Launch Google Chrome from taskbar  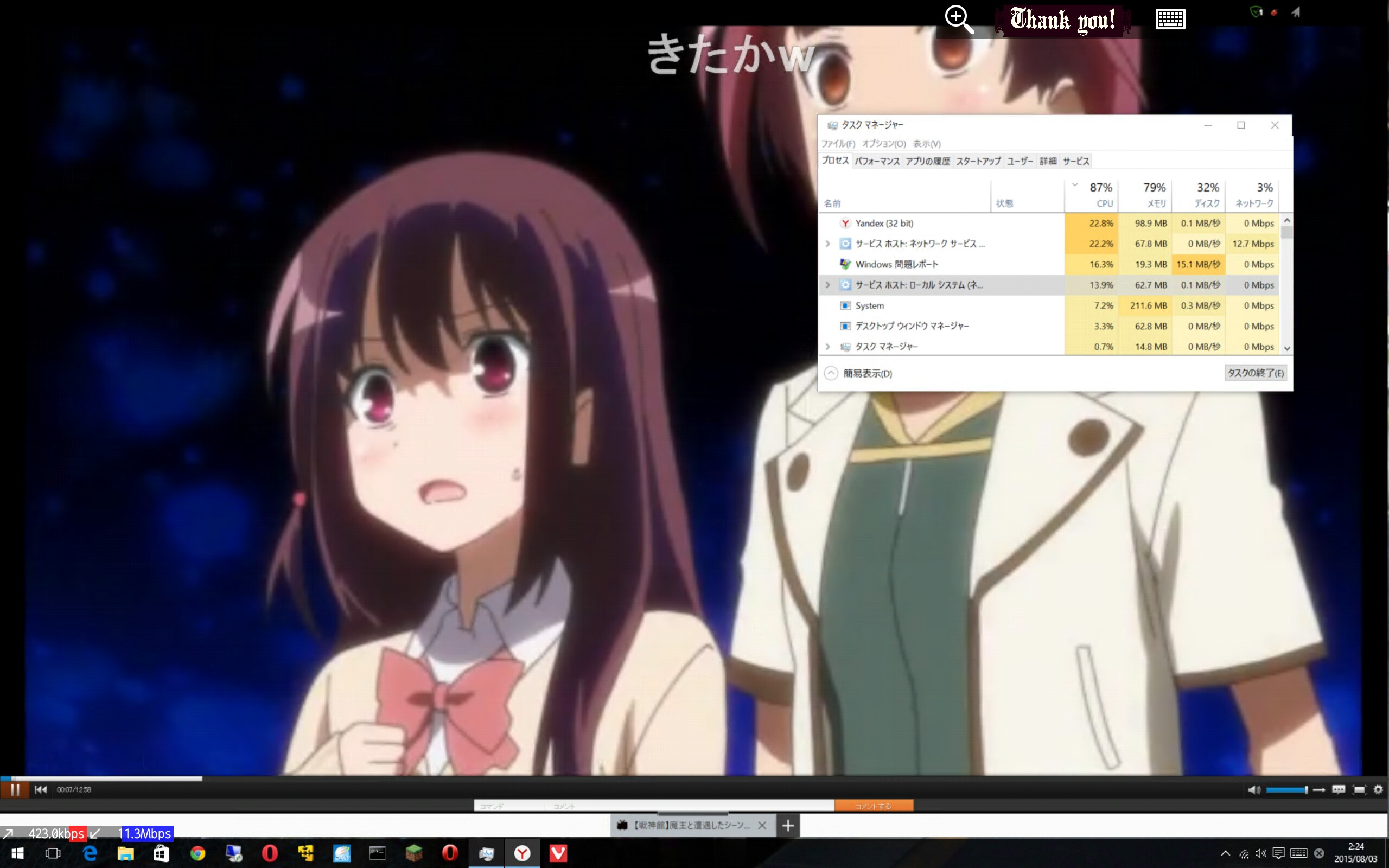click(x=198, y=854)
